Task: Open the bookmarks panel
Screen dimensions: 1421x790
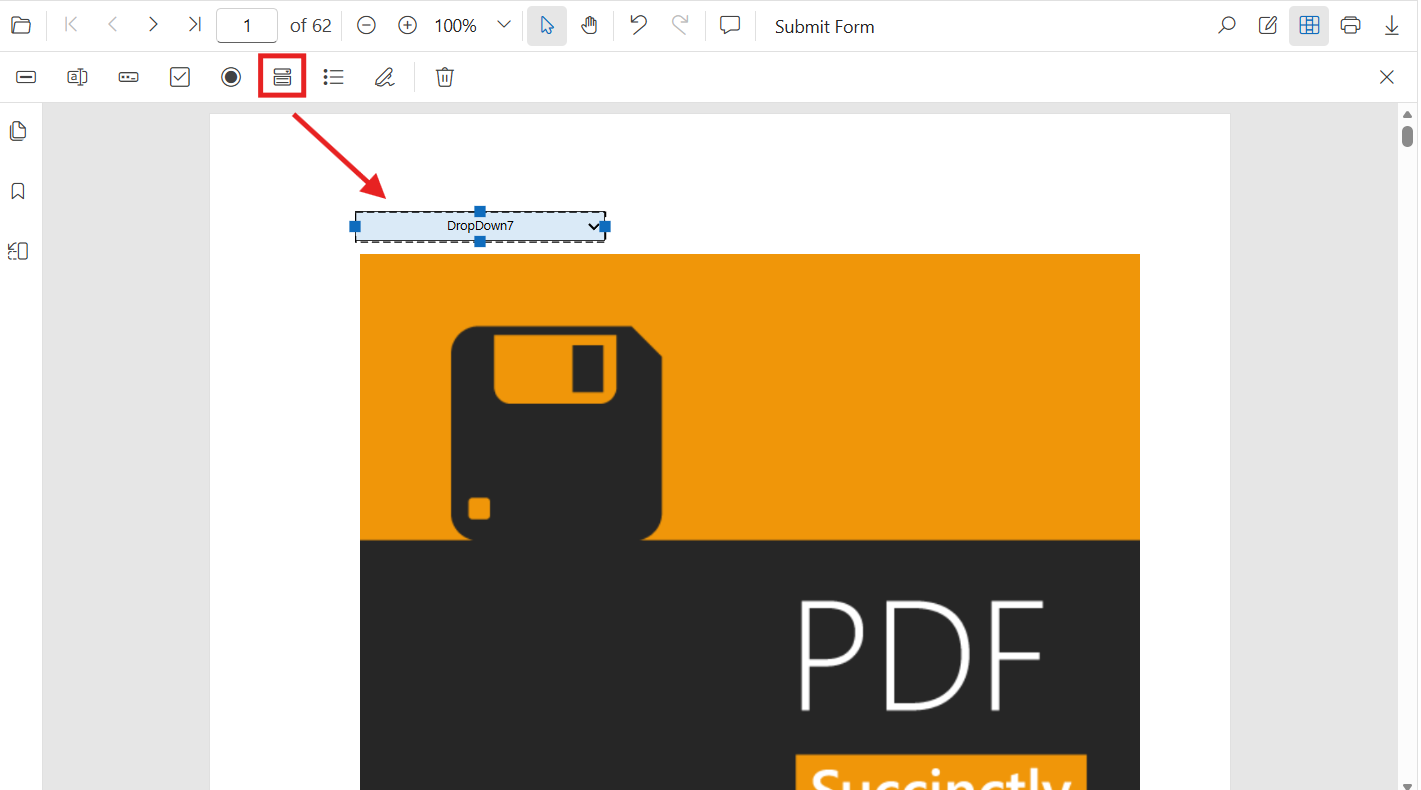Action: (18, 191)
